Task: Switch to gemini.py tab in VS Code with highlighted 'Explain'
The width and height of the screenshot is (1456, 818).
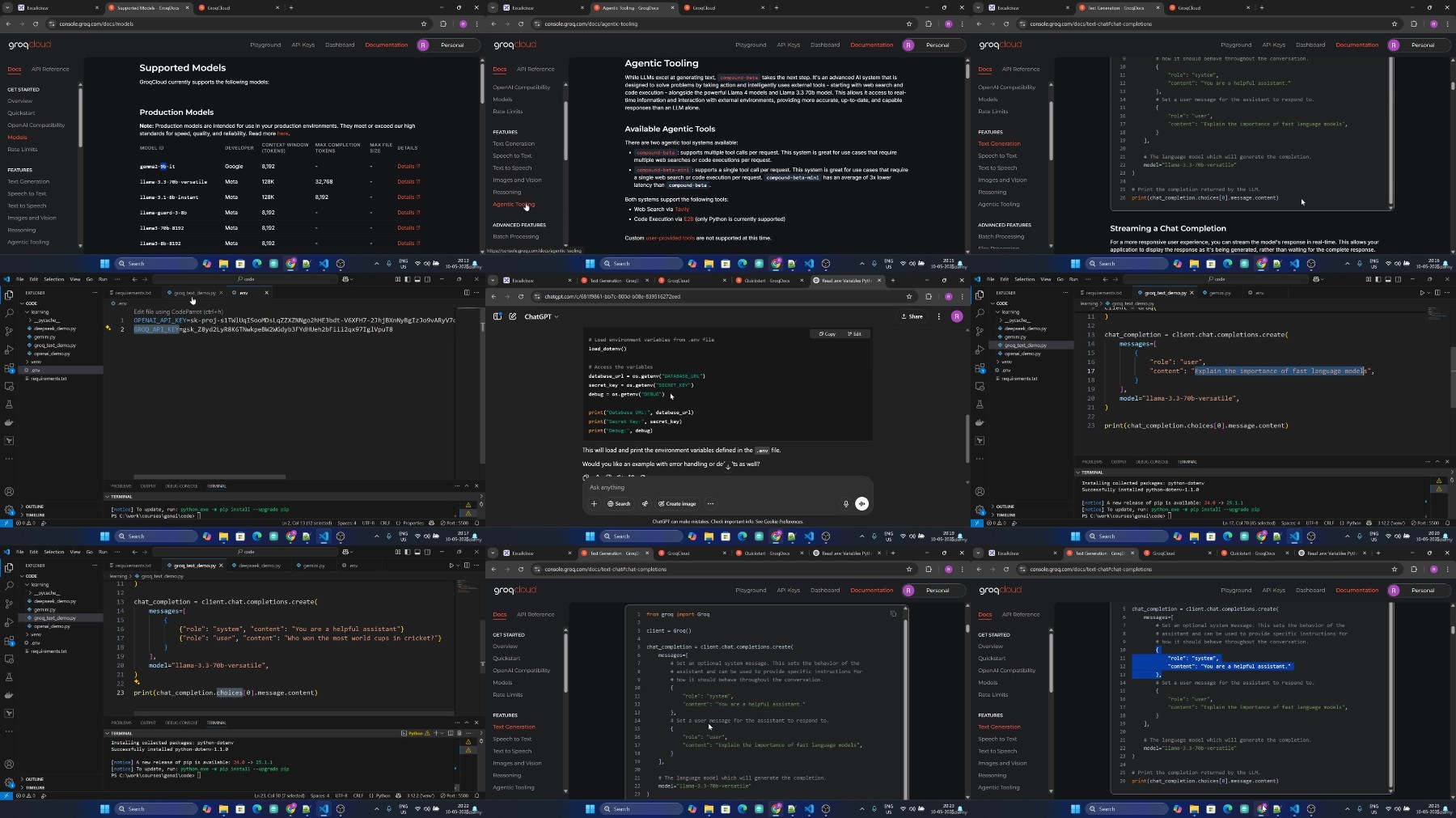Action: (1219, 292)
